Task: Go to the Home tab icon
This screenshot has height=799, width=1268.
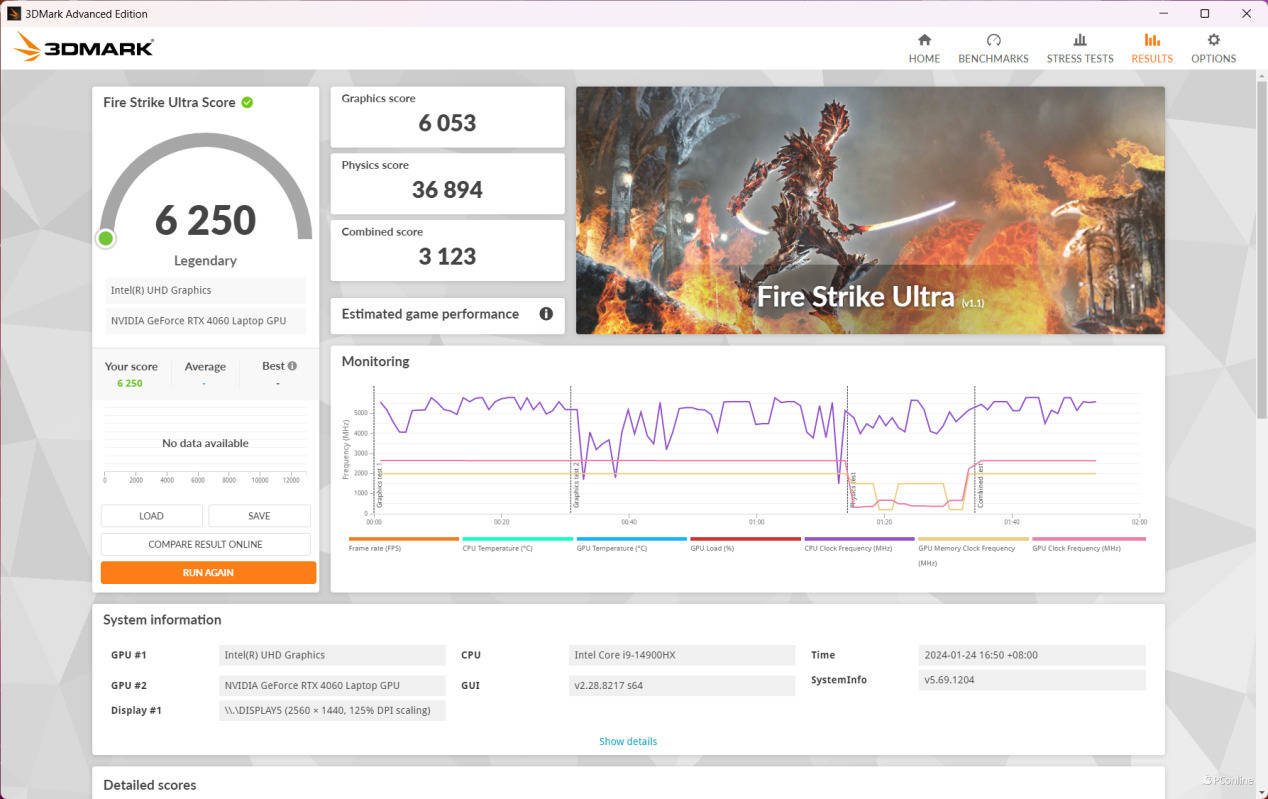Action: [x=924, y=40]
